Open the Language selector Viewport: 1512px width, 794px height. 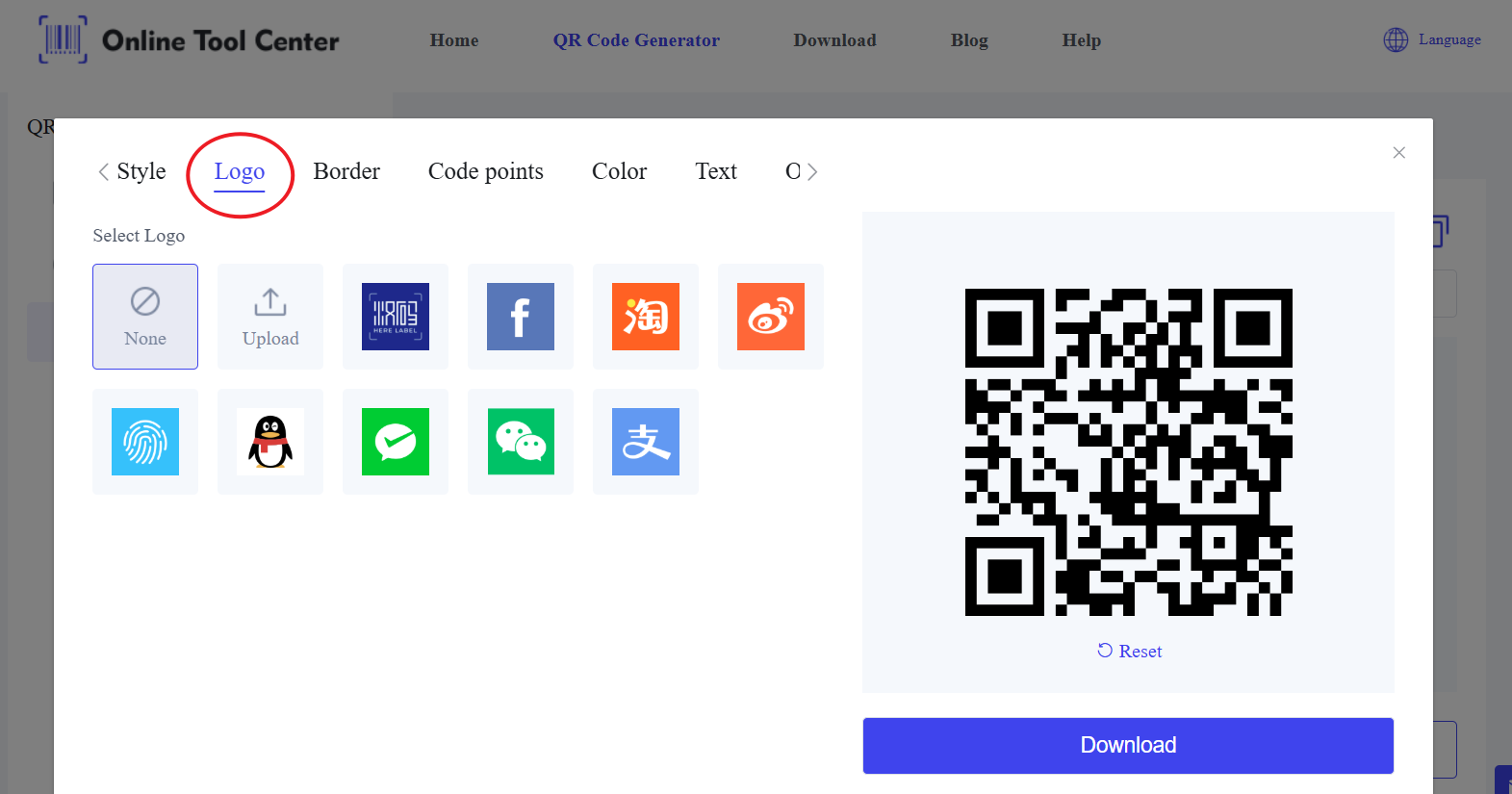click(1432, 39)
